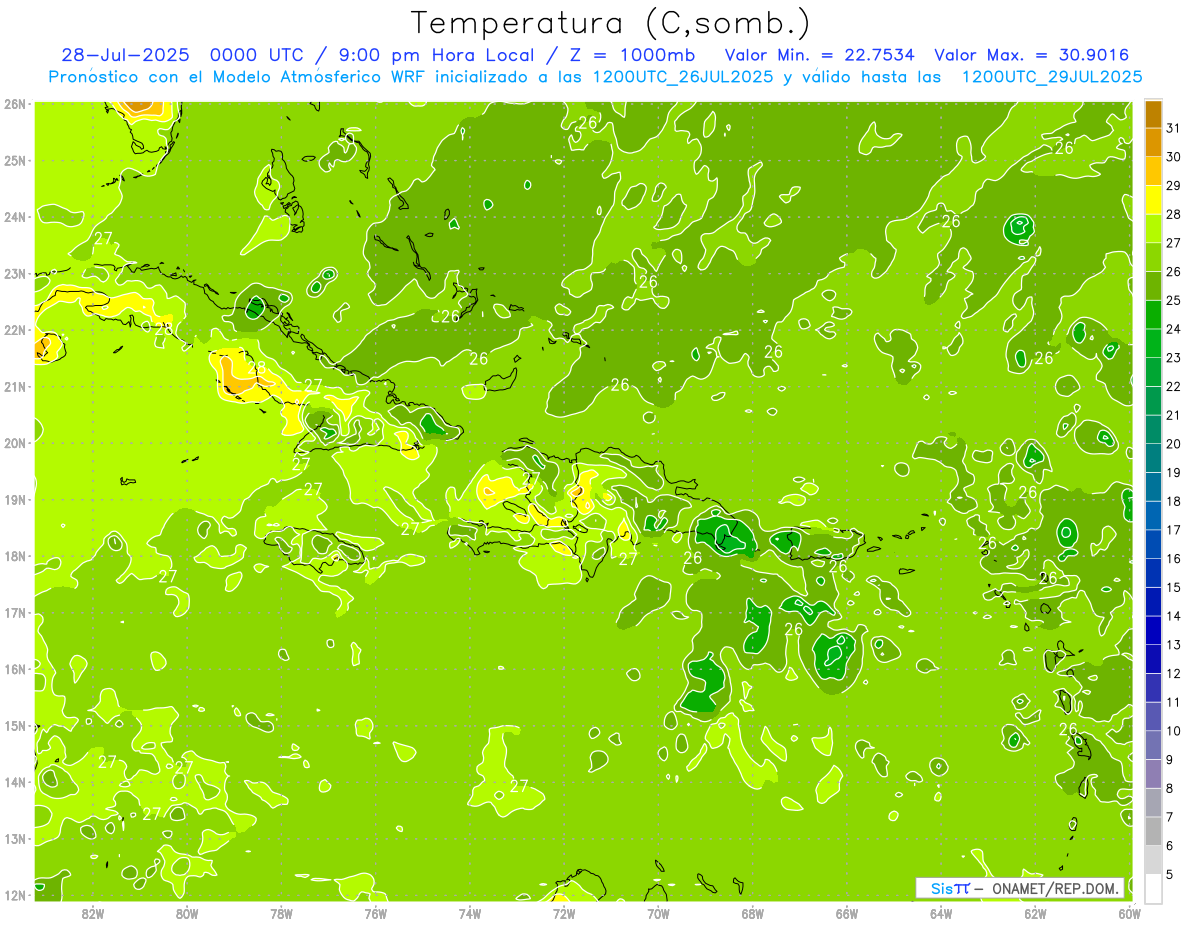Screen dimensions: 1200x927
Task: Select the topmost legend band above 31
Action: (1153, 115)
